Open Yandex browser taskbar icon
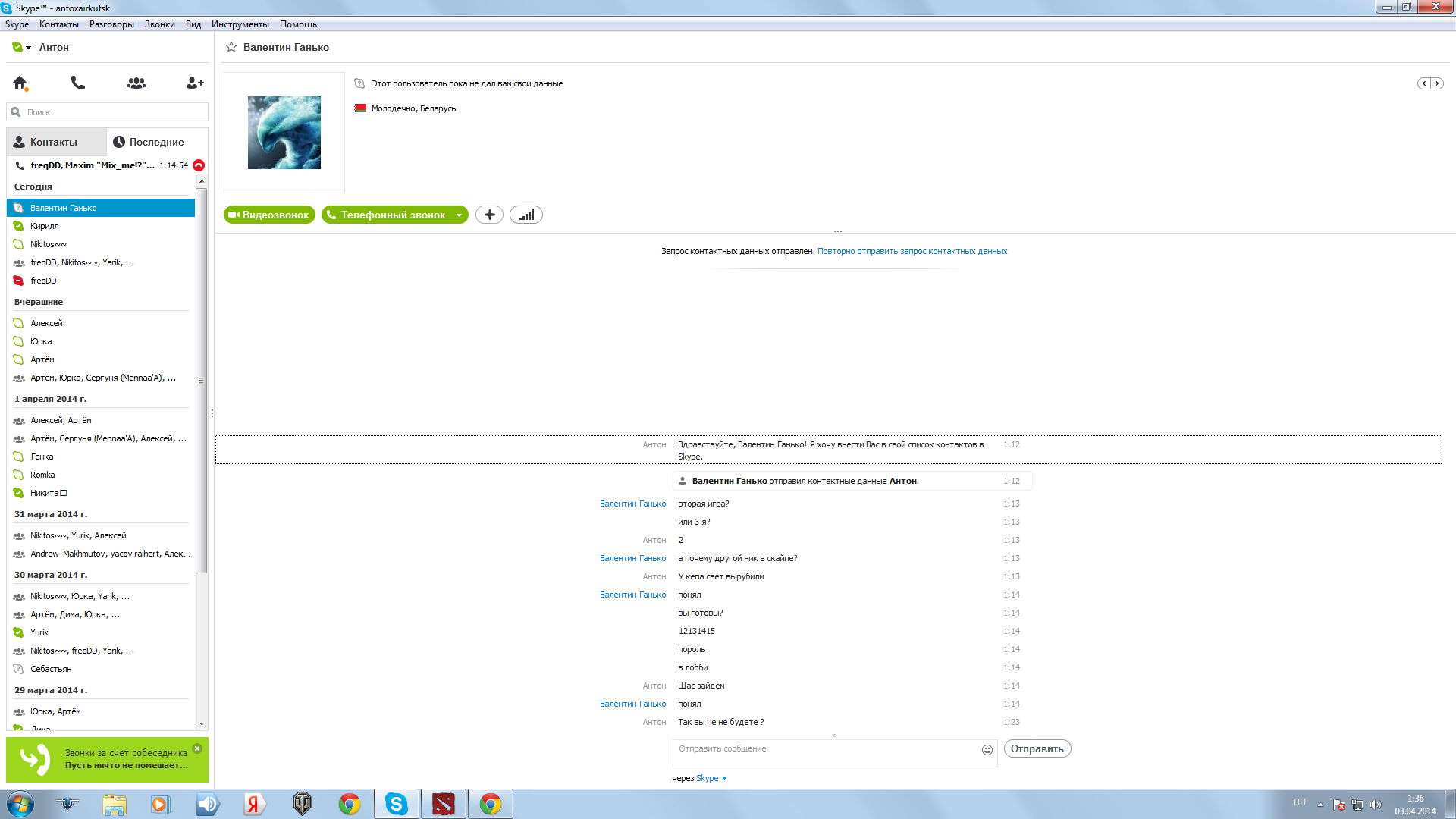Image resolution: width=1456 pixels, height=819 pixels. coord(255,804)
